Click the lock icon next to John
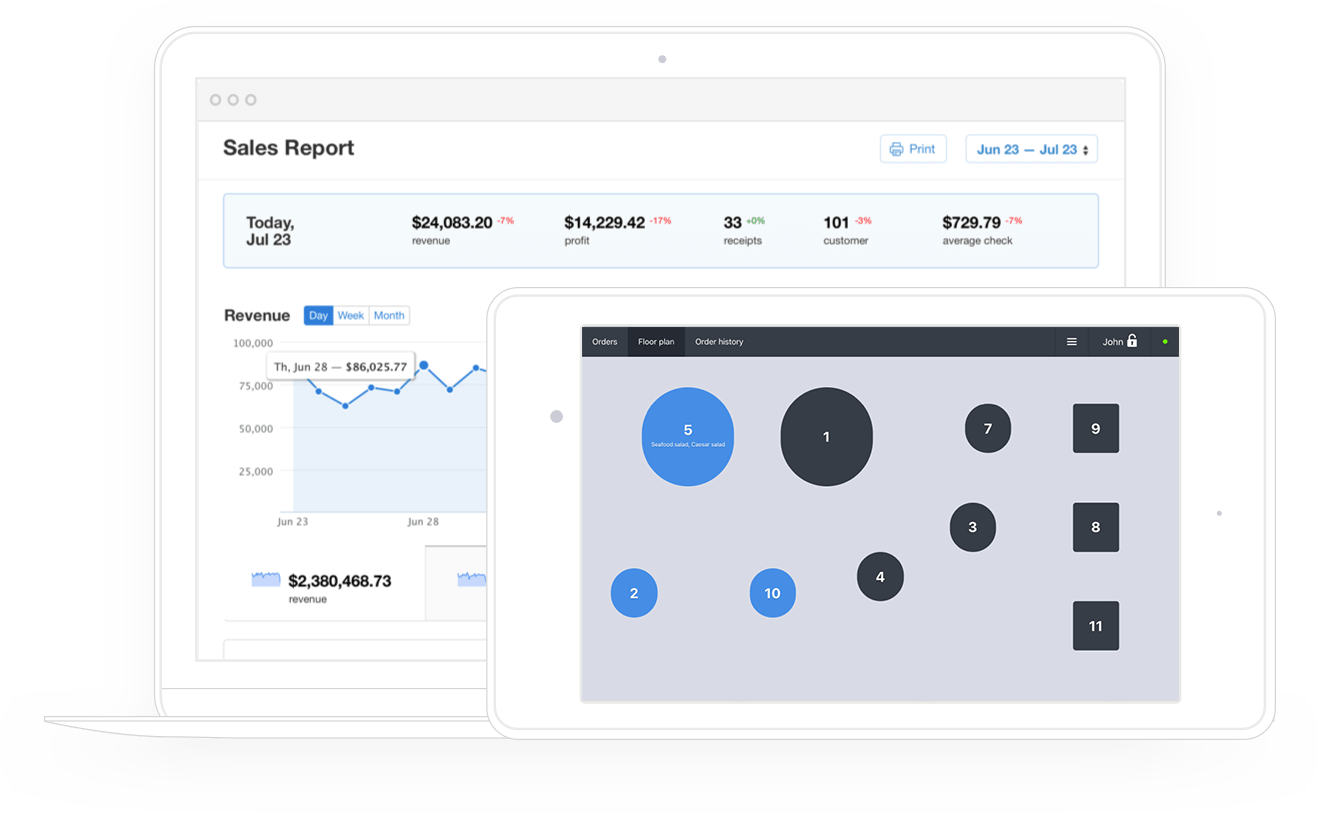This screenshot has width=1318, height=814. point(1133,340)
